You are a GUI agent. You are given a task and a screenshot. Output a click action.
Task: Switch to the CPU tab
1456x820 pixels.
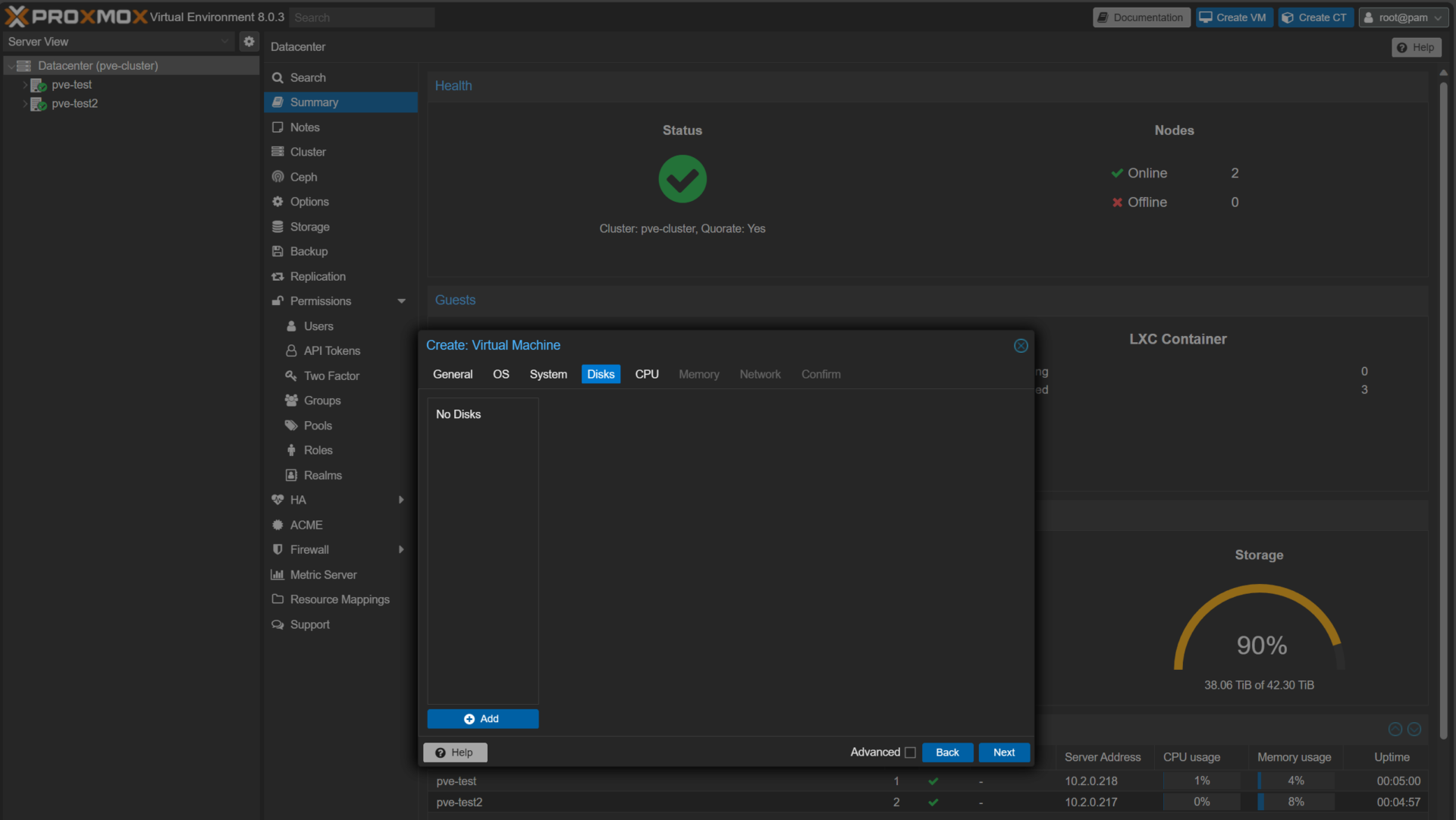point(647,374)
